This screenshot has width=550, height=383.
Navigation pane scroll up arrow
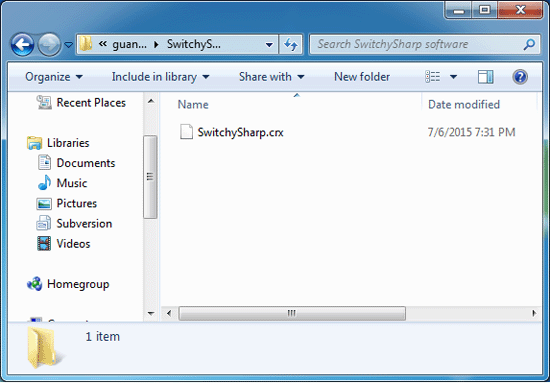click(151, 101)
